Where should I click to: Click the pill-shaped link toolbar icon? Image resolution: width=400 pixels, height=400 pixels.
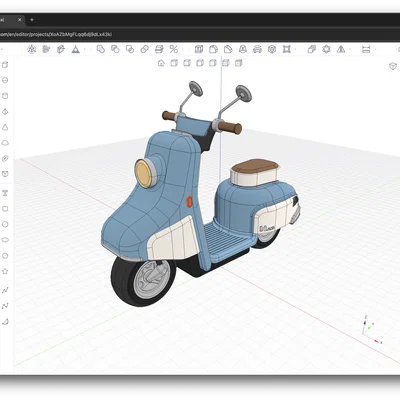point(144,49)
